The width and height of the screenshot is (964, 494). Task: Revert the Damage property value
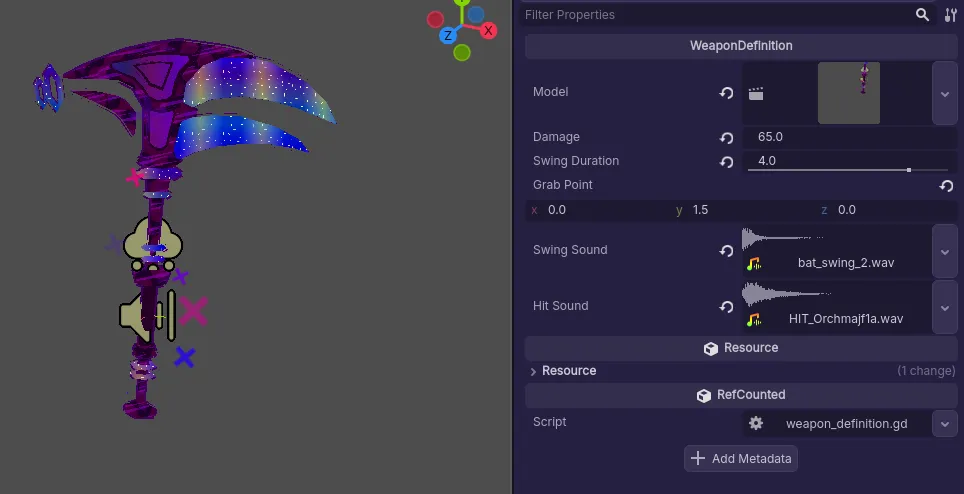[x=726, y=138]
